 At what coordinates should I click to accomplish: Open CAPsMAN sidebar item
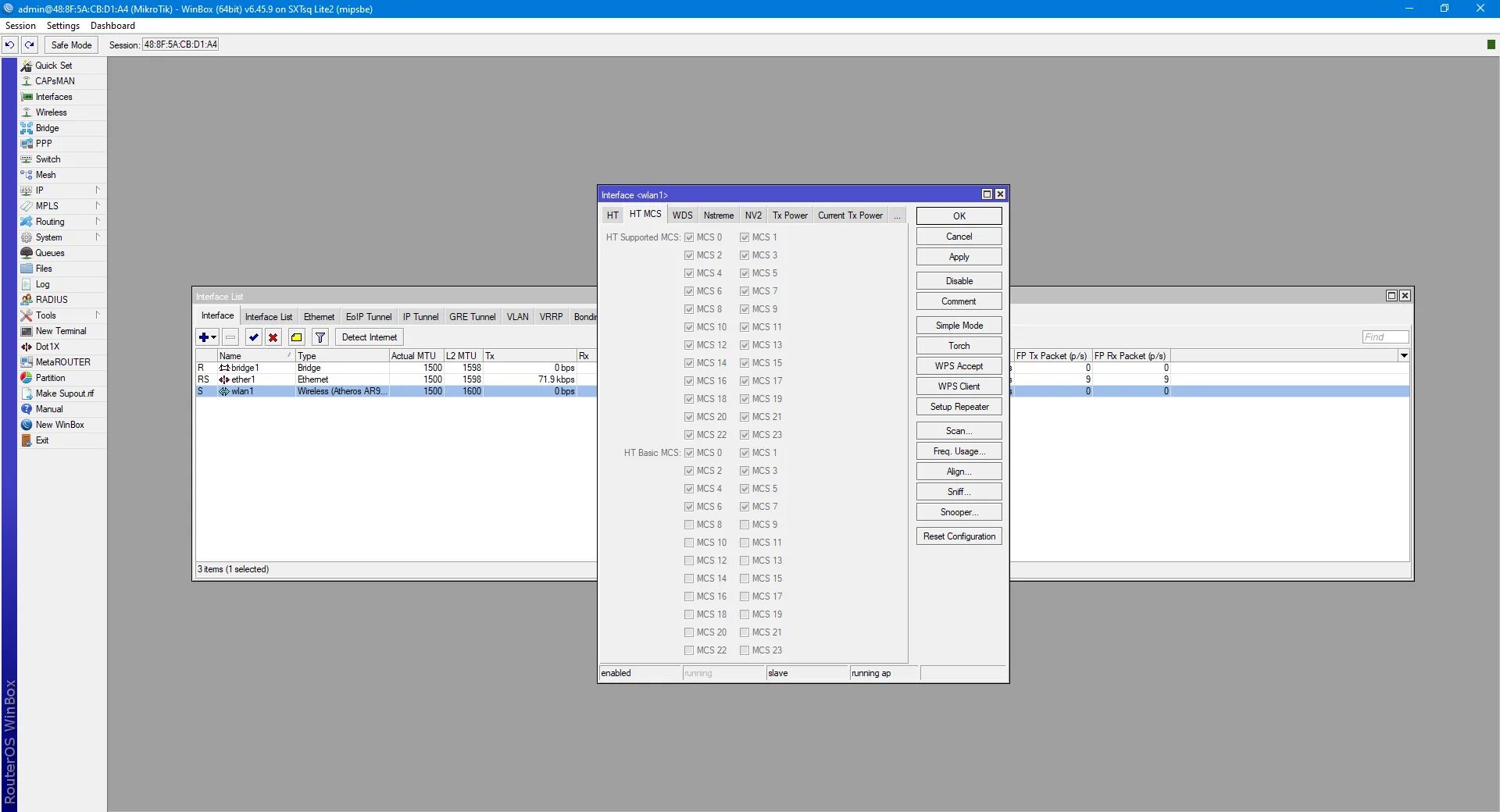tap(55, 81)
